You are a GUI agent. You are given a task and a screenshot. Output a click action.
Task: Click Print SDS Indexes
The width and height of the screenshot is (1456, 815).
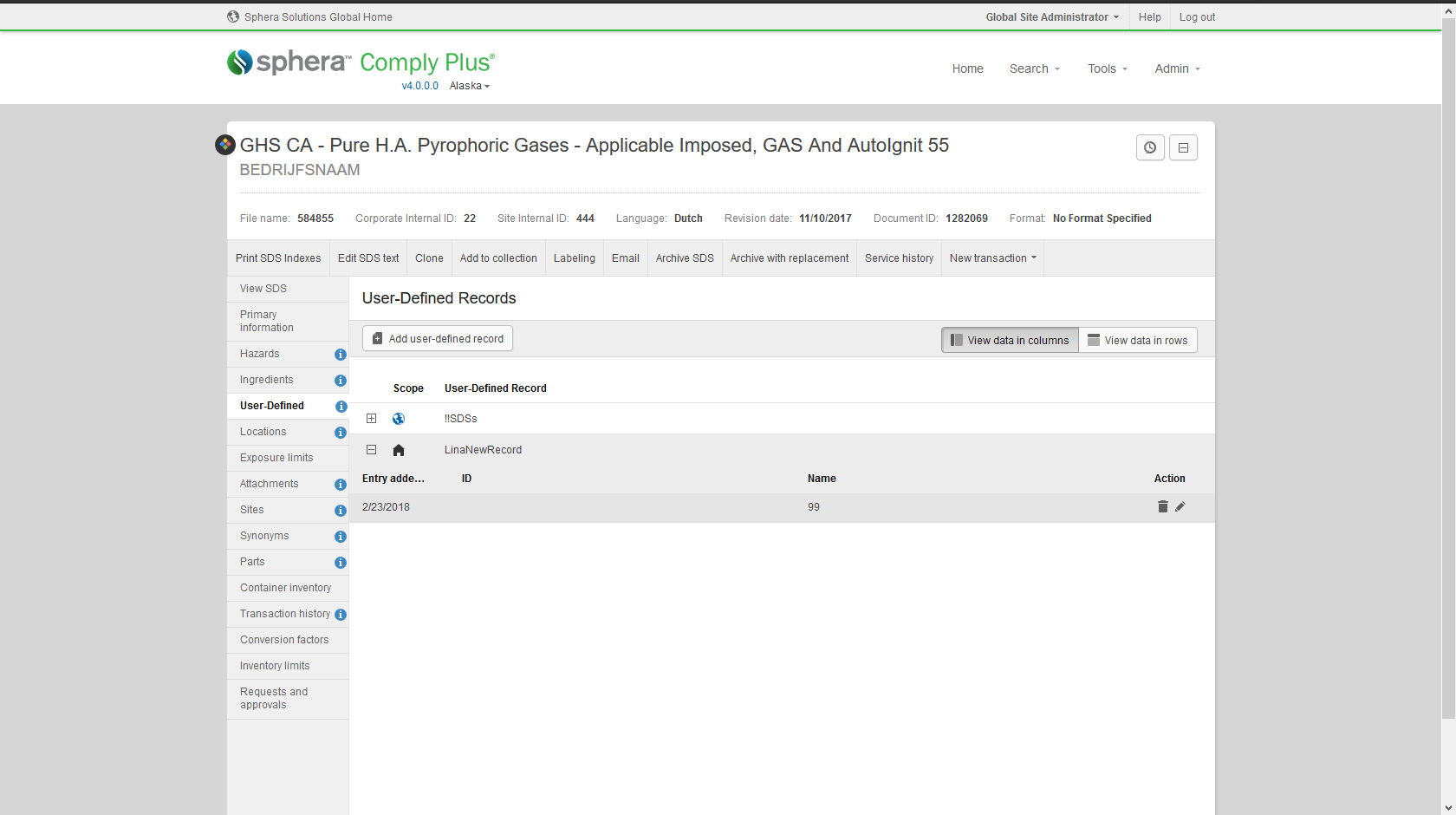click(278, 258)
